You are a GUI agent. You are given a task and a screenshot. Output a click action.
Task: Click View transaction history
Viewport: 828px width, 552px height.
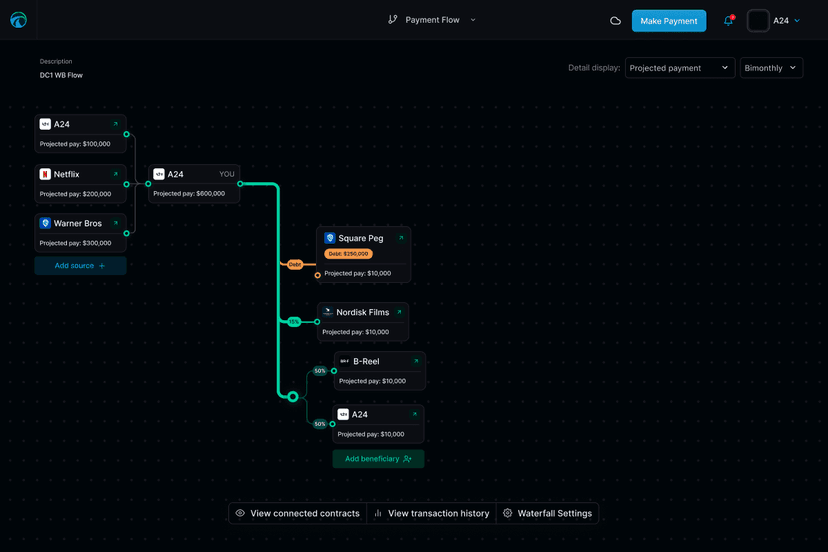pos(431,513)
